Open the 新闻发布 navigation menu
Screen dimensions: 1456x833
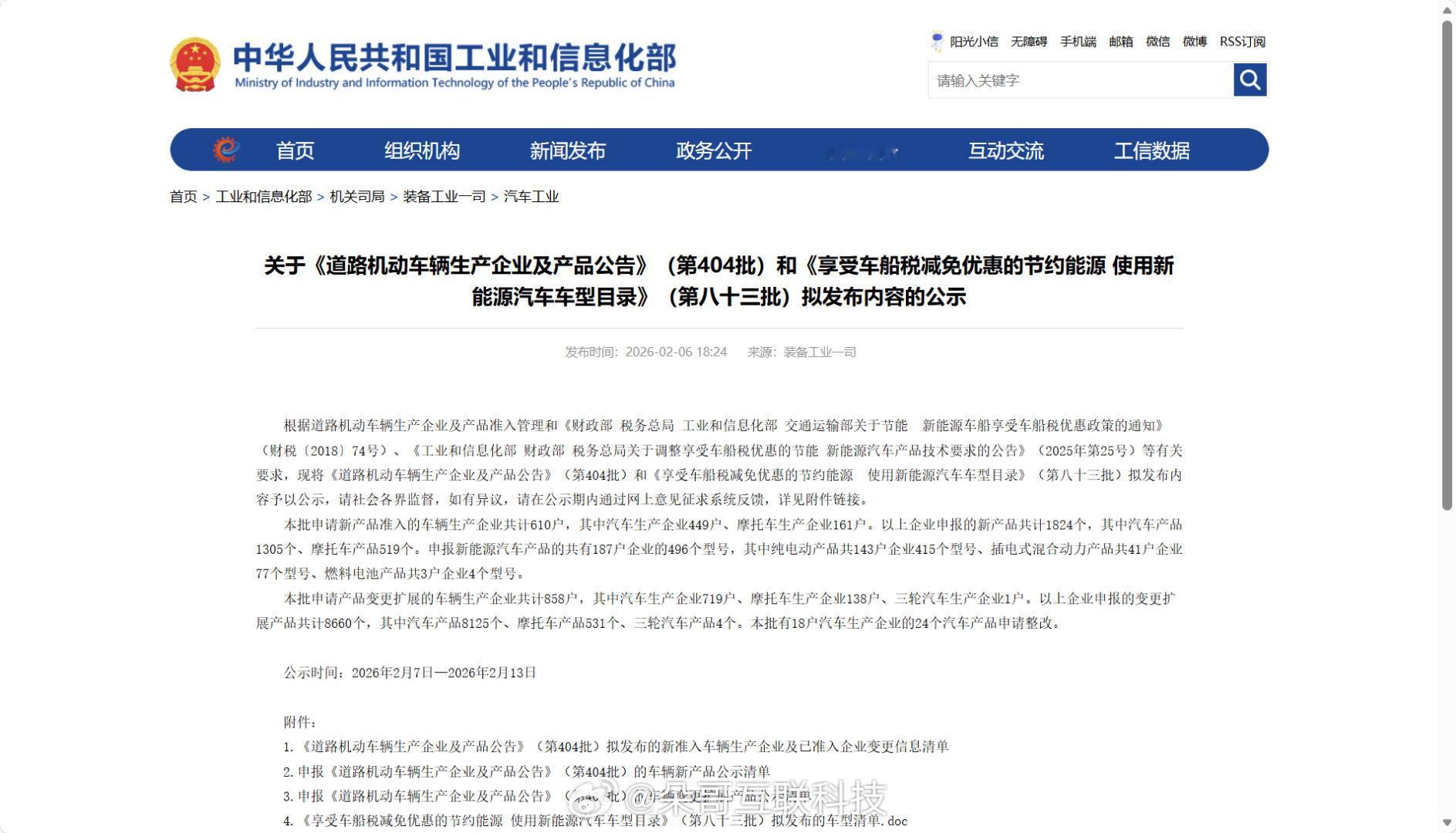coord(568,150)
